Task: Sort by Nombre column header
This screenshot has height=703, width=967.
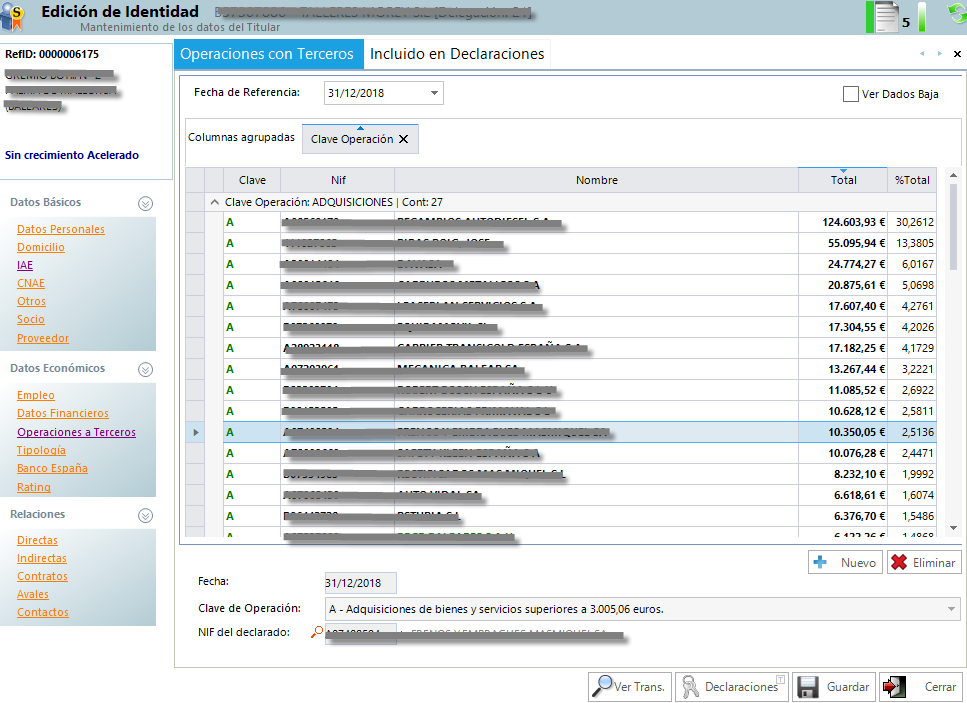Action: pos(596,180)
